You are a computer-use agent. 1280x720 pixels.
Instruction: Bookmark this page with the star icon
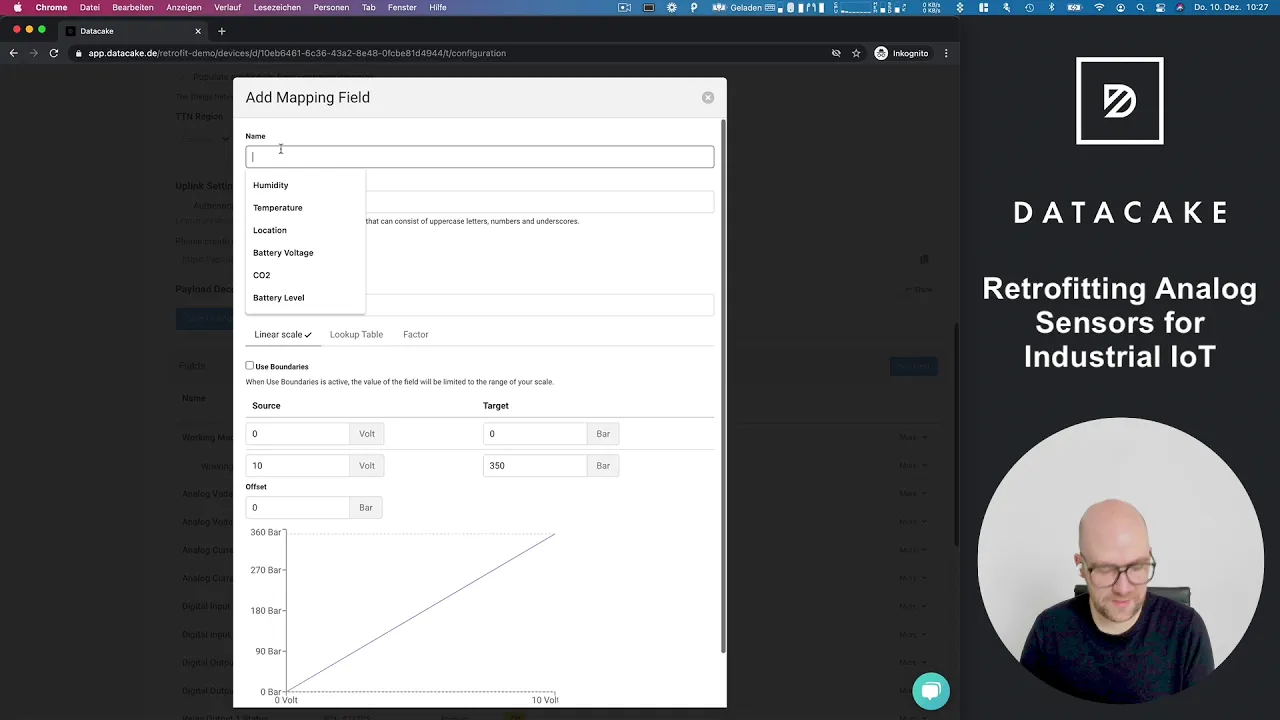(x=856, y=53)
